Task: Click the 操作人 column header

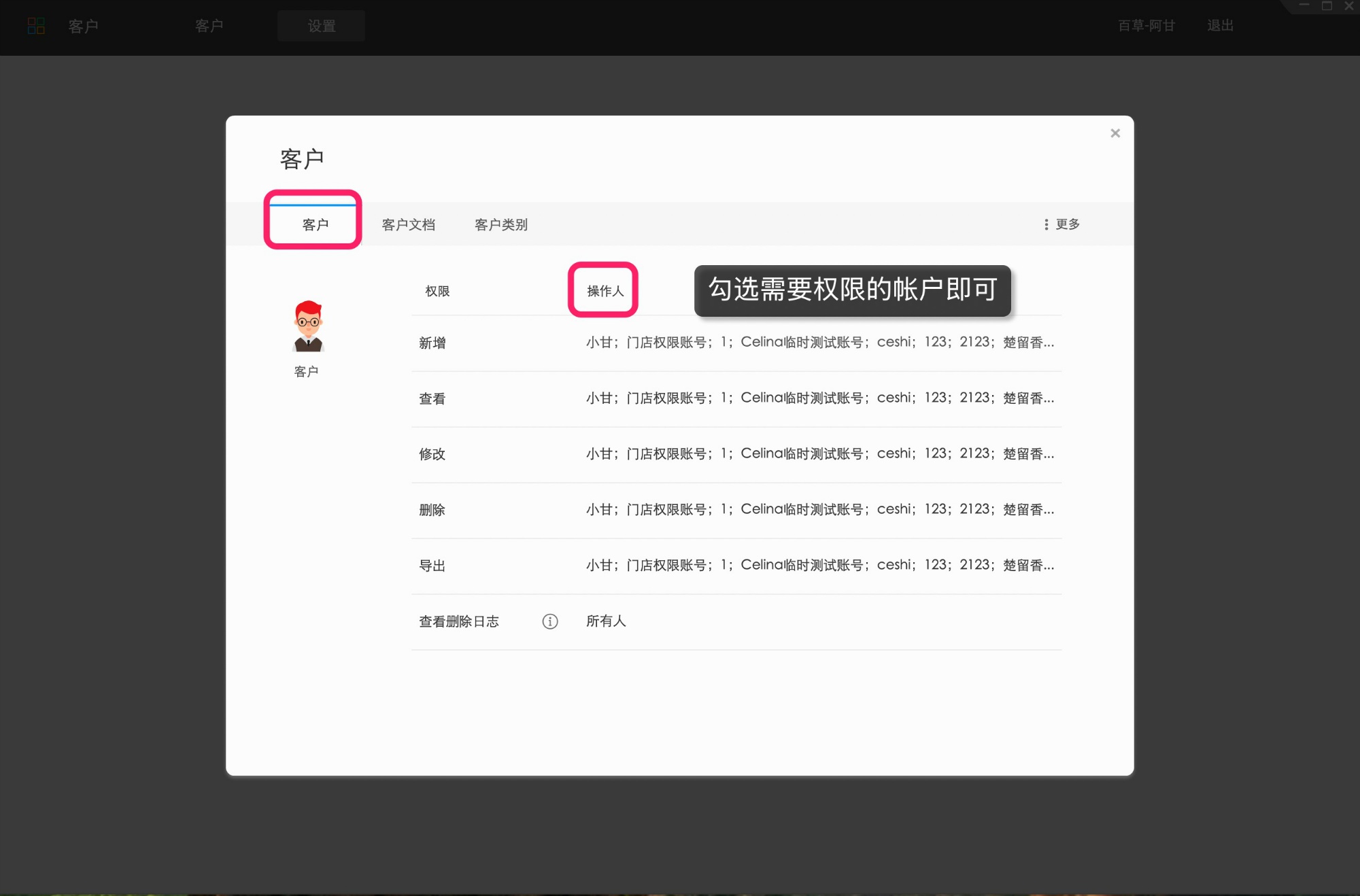Action: (605, 291)
